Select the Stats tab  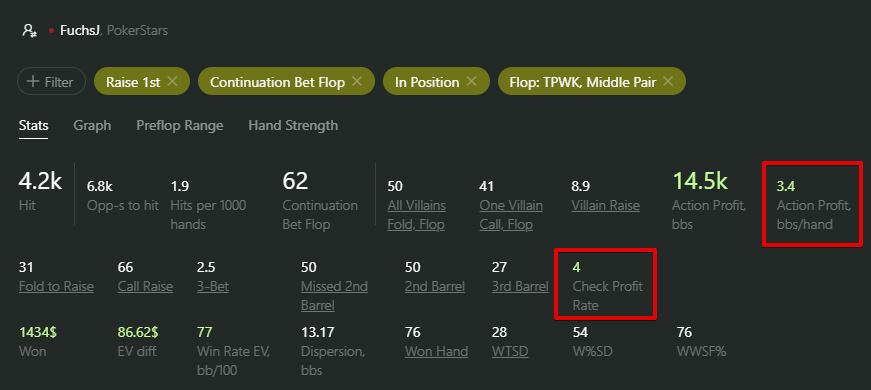[x=33, y=126]
